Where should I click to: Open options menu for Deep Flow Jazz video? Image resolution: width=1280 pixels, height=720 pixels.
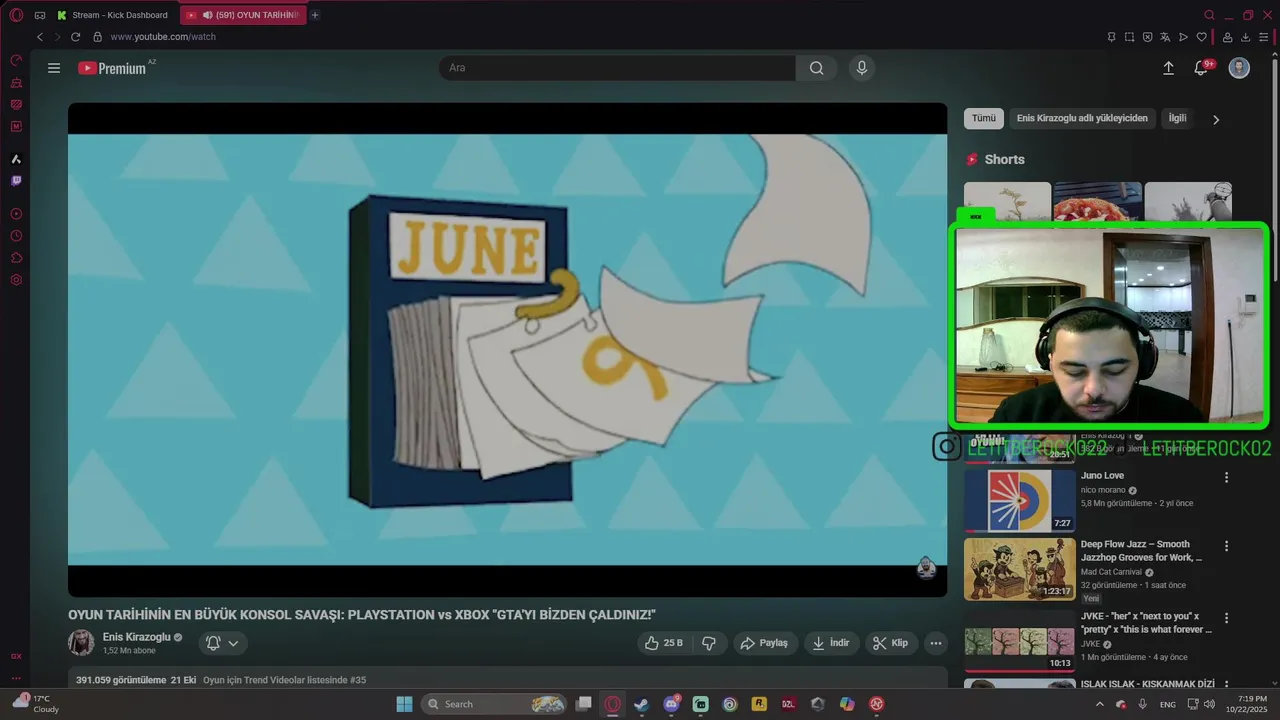coord(1226,546)
